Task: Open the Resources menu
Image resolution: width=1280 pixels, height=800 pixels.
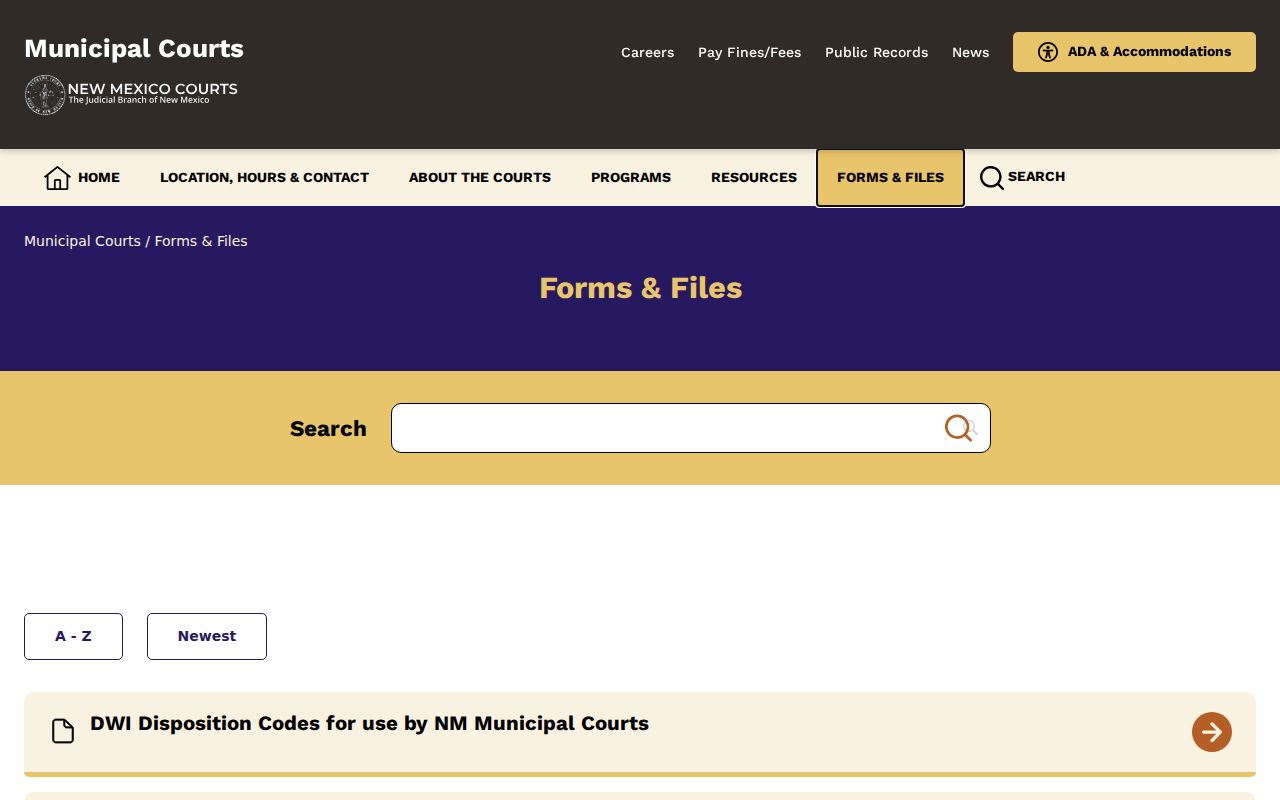Action: 754,178
